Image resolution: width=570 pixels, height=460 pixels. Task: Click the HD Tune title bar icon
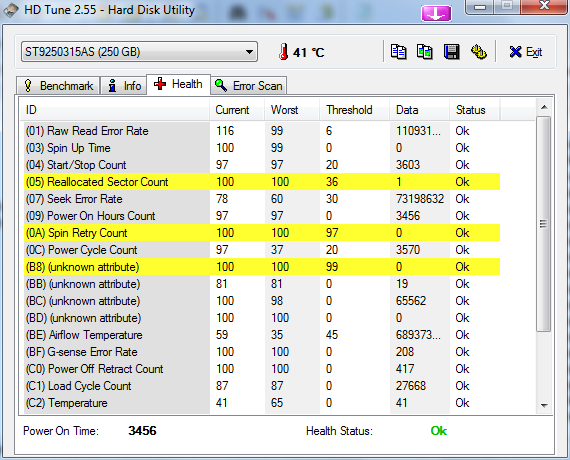pyautogui.click(x=11, y=10)
